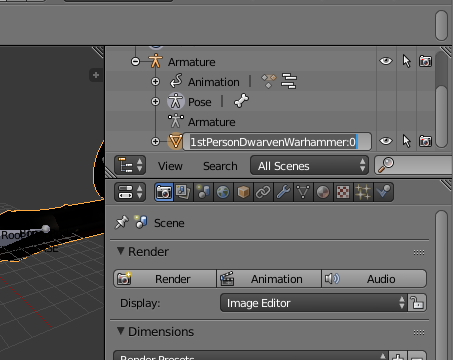Toggle visibility eye for 1stPersonDwarvenWarhammer:0
Screen dimensions: 453x360
coord(386,141)
